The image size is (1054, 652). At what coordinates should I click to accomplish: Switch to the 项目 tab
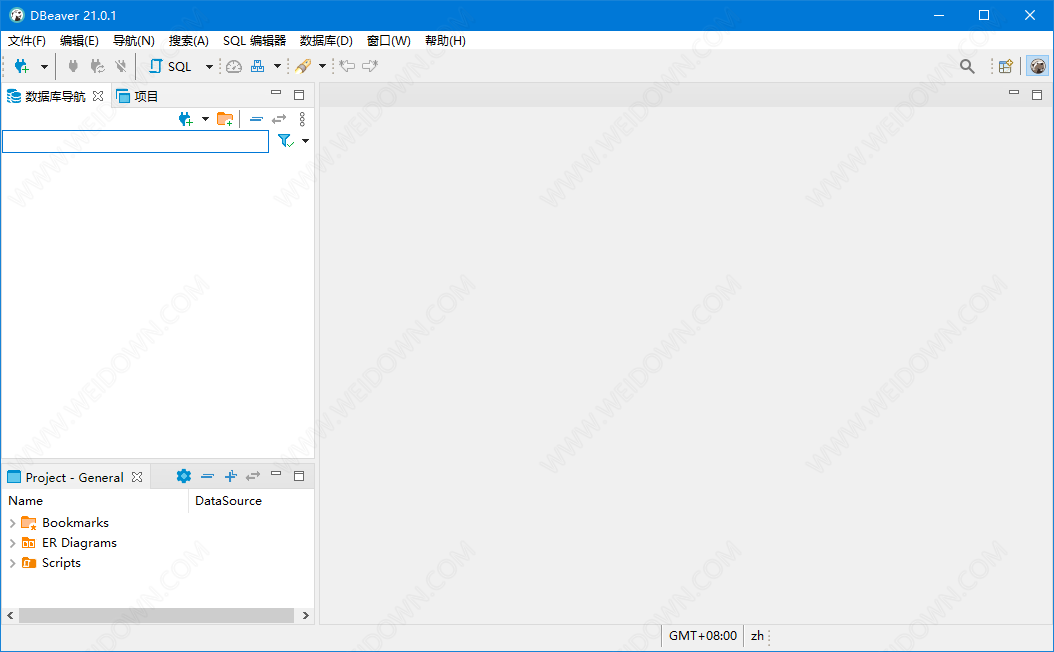coord(137,96)
